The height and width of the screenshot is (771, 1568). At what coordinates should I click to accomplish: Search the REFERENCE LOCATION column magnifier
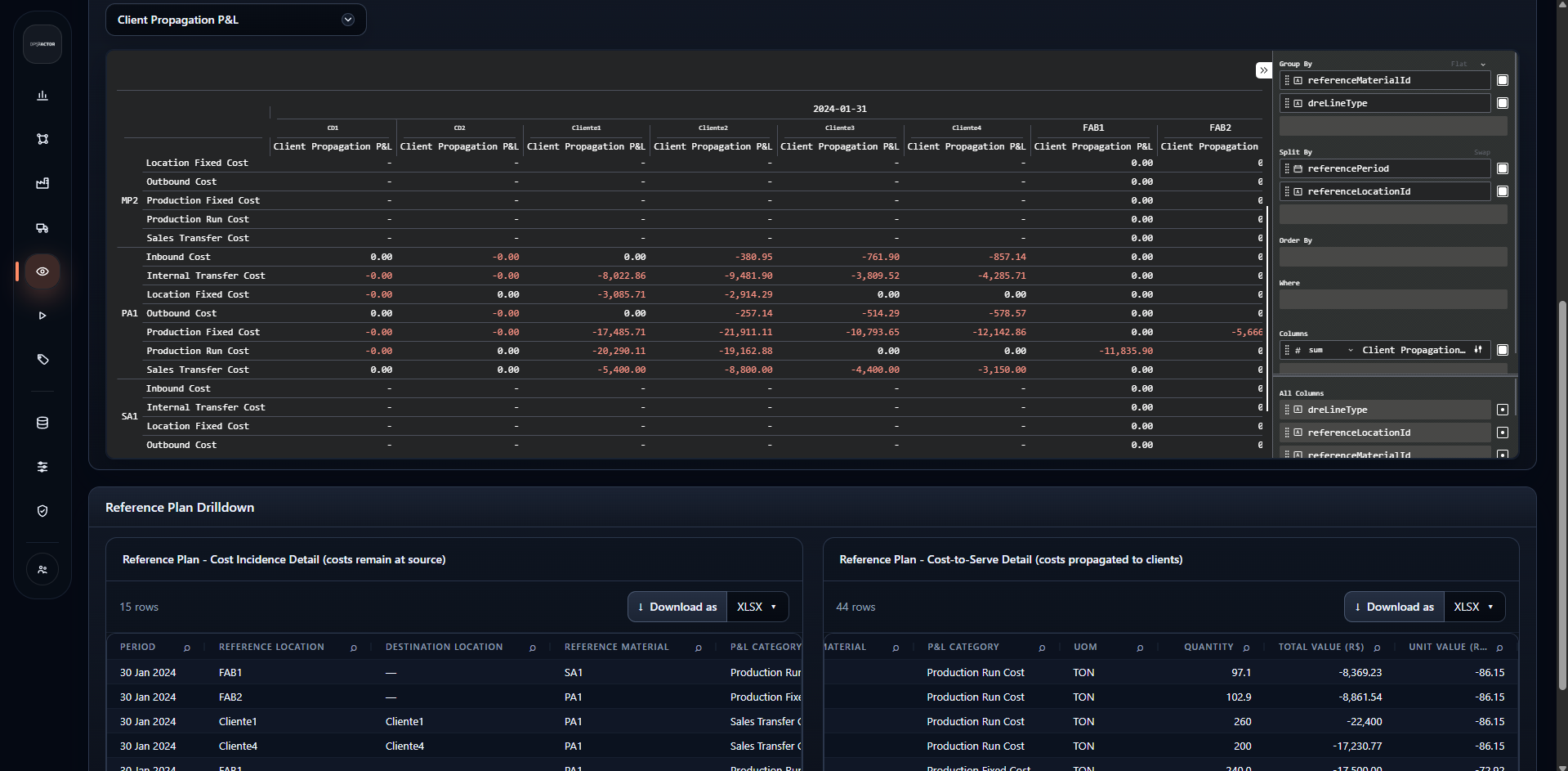click(354, 648)
